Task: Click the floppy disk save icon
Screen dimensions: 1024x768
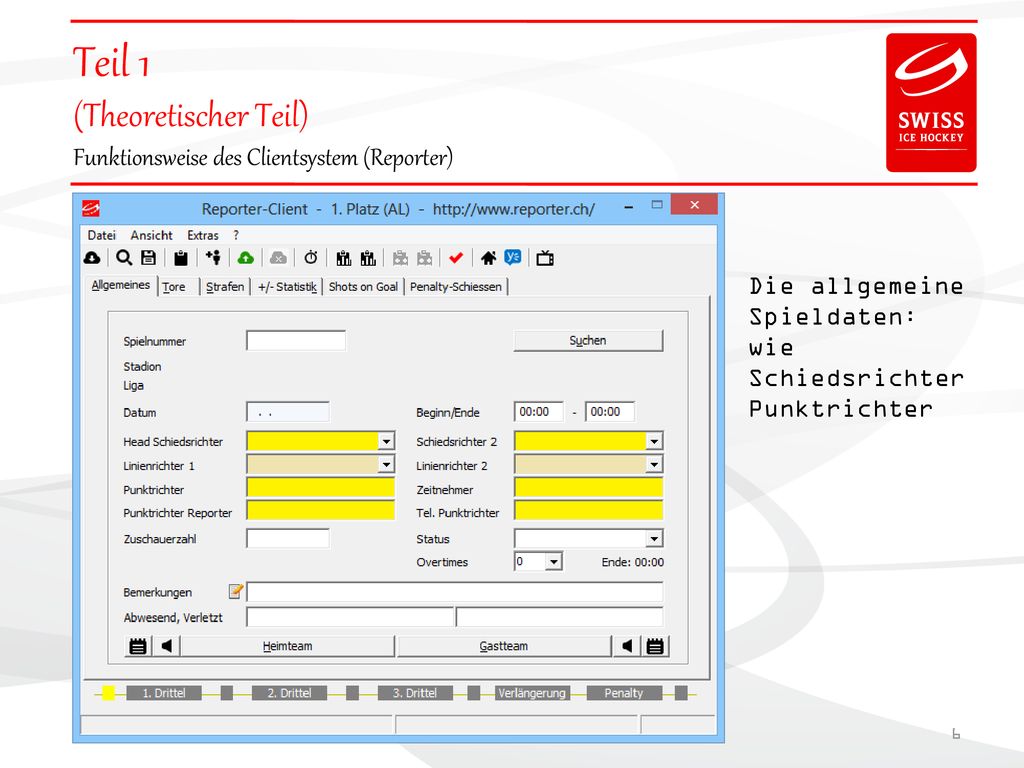Action: (149, 258)
